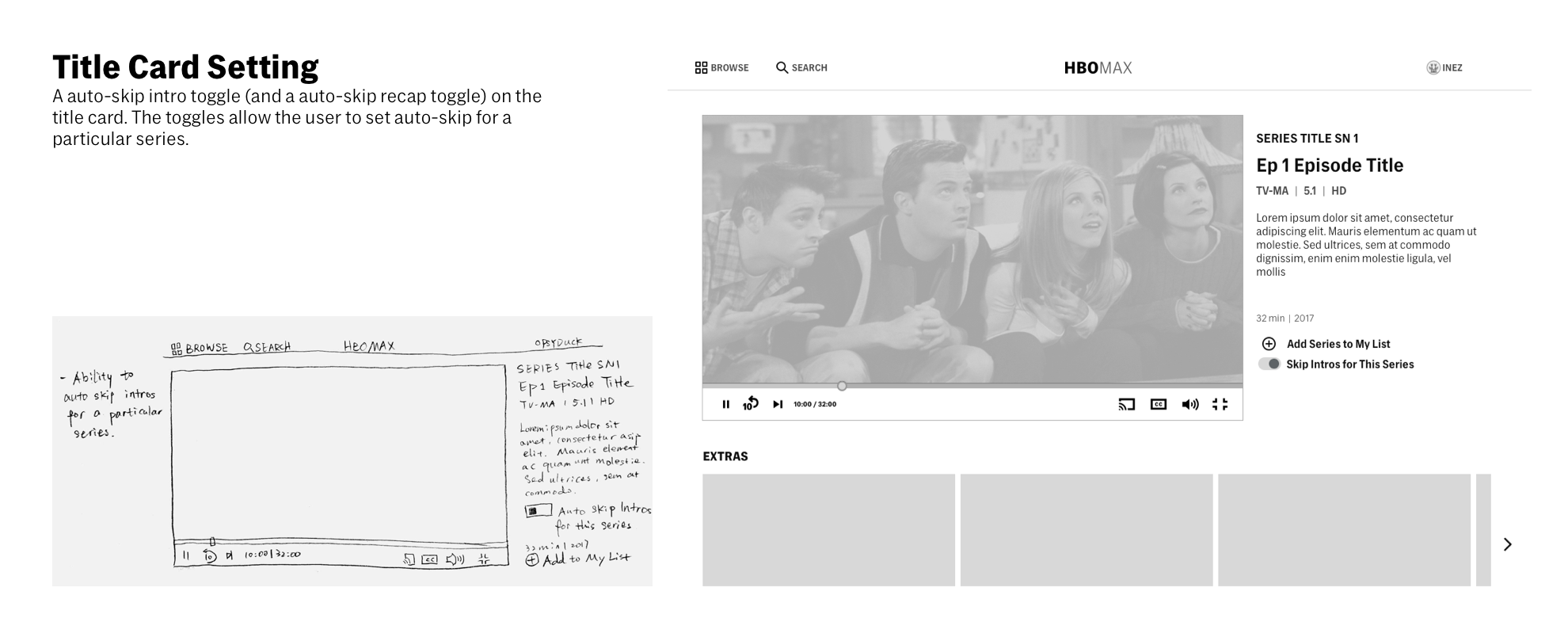Click the sketch's cast icon
The image size is (1568, 618).
point(409,559)
